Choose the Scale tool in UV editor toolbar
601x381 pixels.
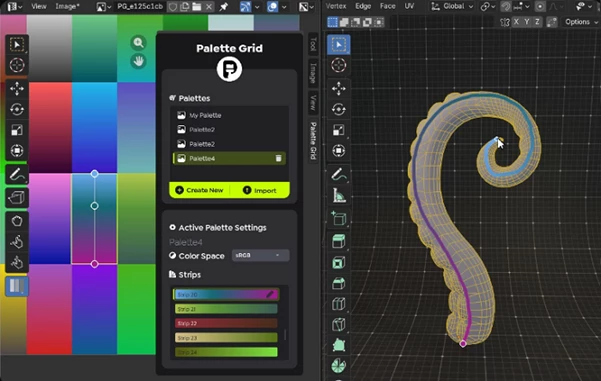pos(17,130)
